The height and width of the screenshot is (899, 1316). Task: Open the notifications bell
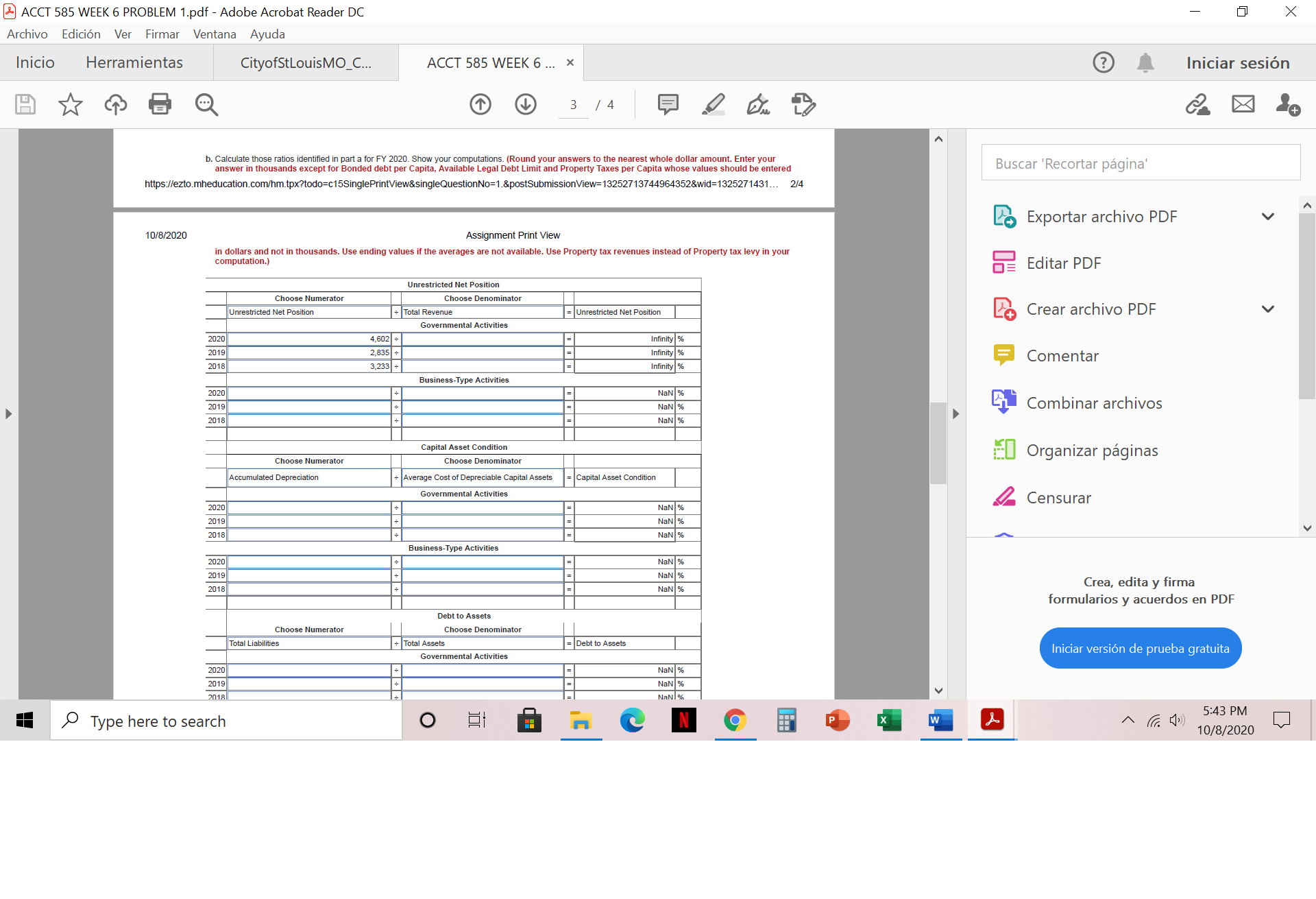point(1145,62)
